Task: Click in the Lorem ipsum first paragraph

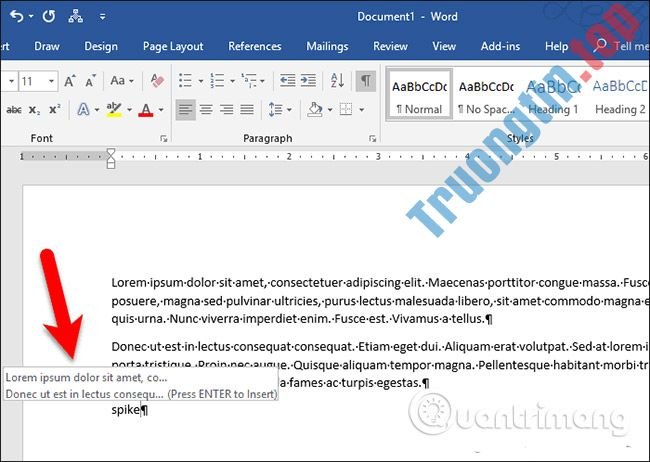Action: (x=379, y=301)
